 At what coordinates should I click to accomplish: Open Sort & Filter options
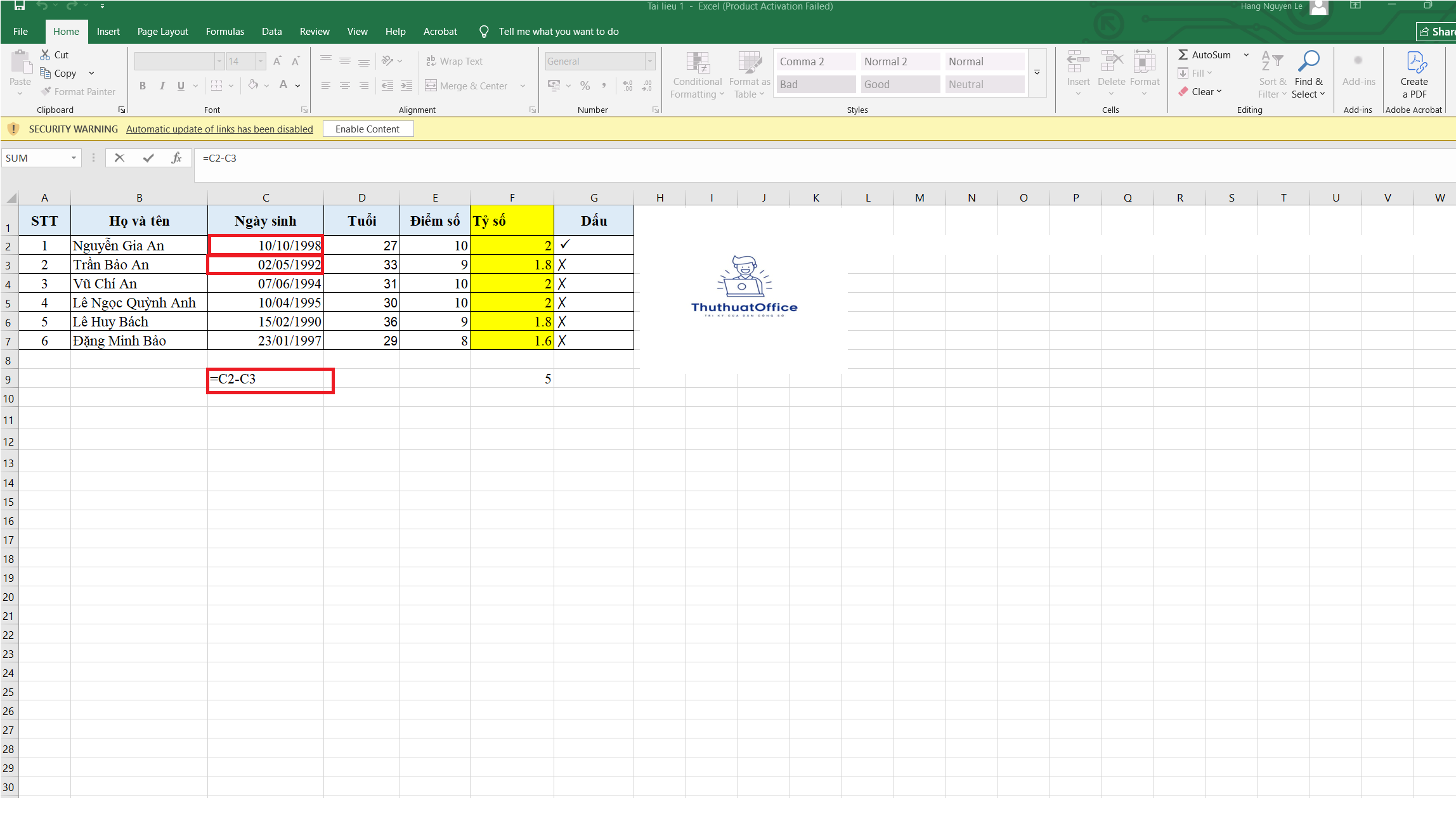(1271, 75)
